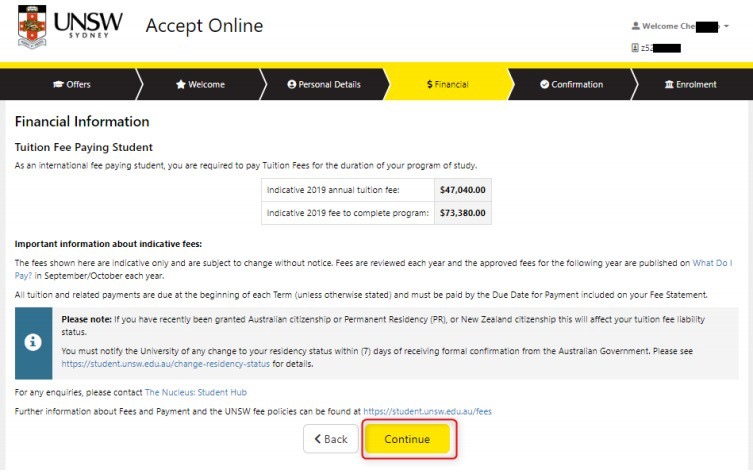Click the $47,040.00 annual tuition fee cell
The image size is (753, 472).
[462, 188]
